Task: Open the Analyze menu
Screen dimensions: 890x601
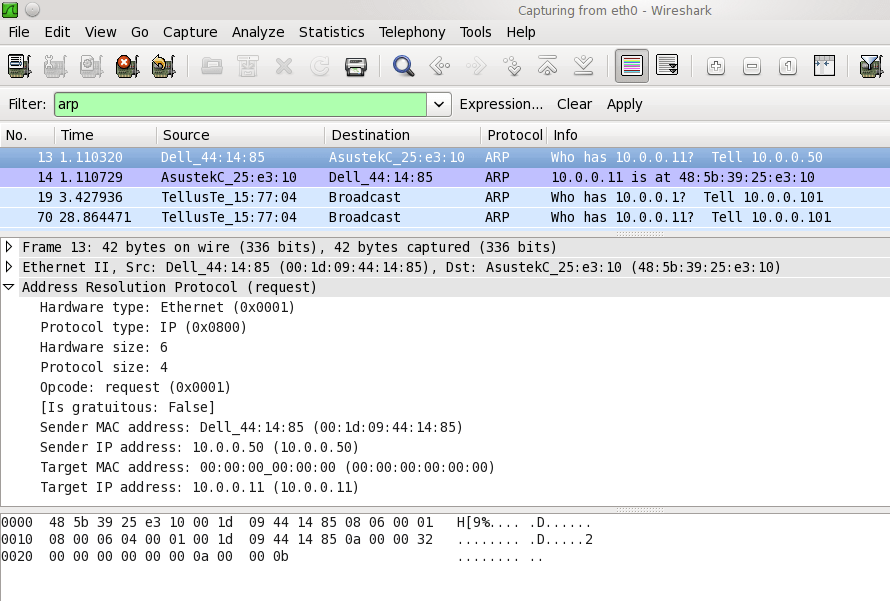Action: [x=258, y=32]
